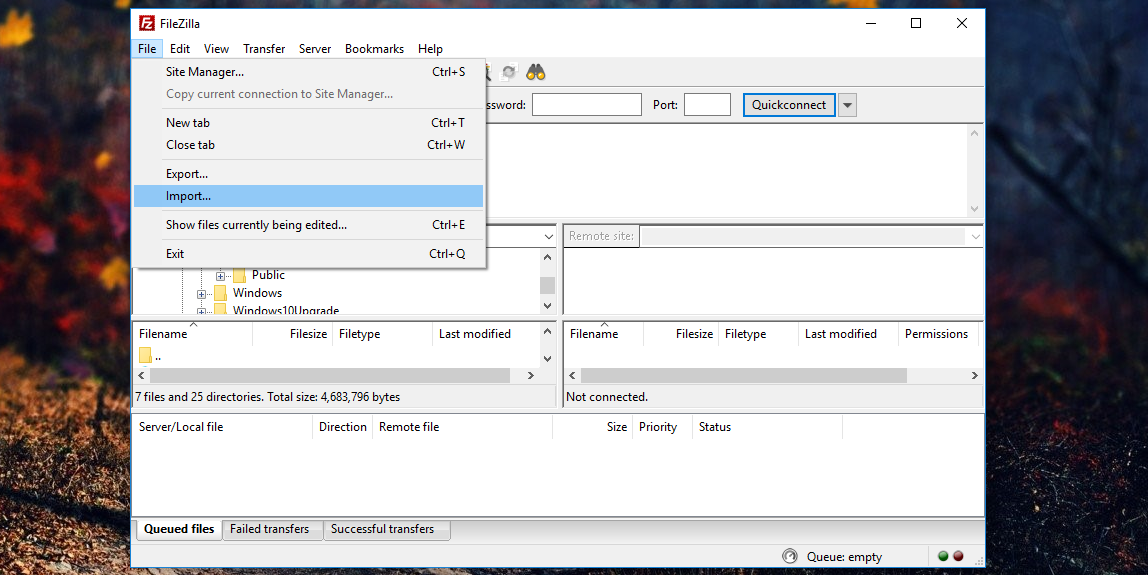
Task: Open the binoculars file search tool
Action: [x=536, y=72]
